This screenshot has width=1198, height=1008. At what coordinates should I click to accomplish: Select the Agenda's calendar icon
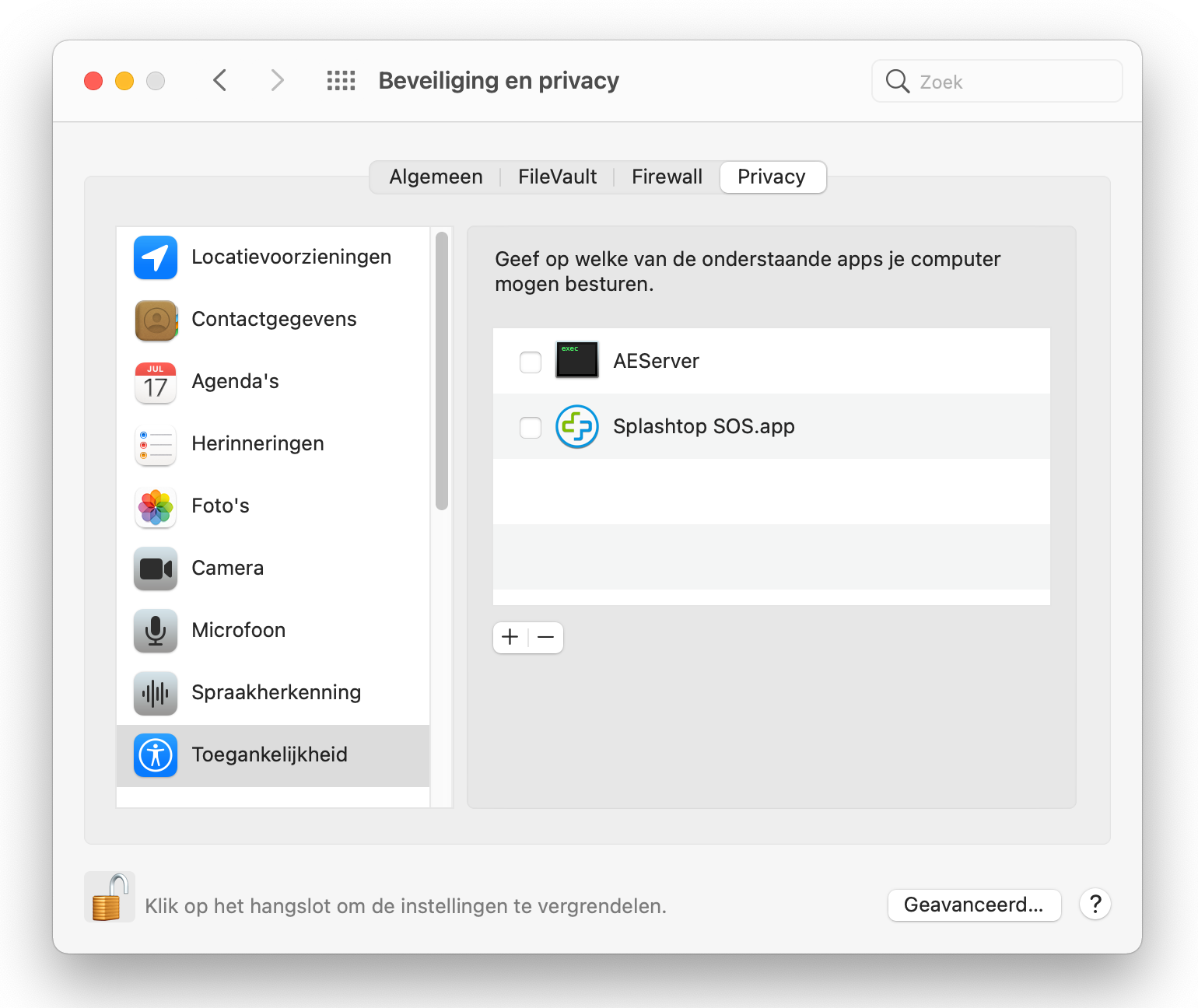pyautogui.click(x=156, y=382)
